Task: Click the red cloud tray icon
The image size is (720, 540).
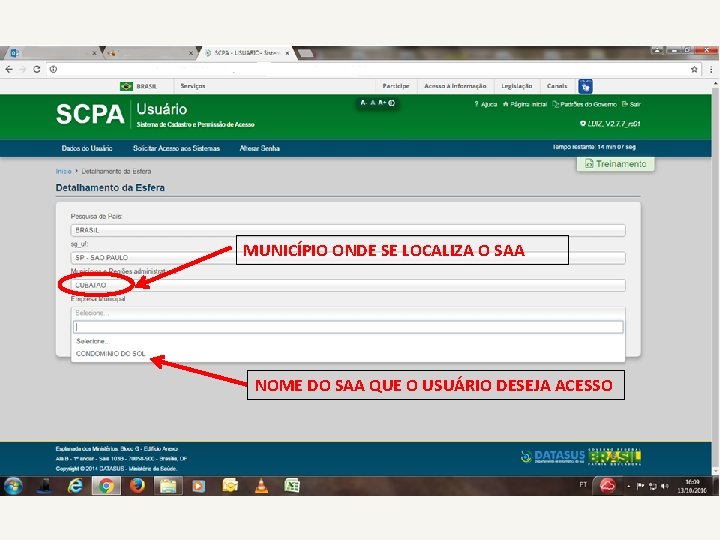Action: pos(608,486)
